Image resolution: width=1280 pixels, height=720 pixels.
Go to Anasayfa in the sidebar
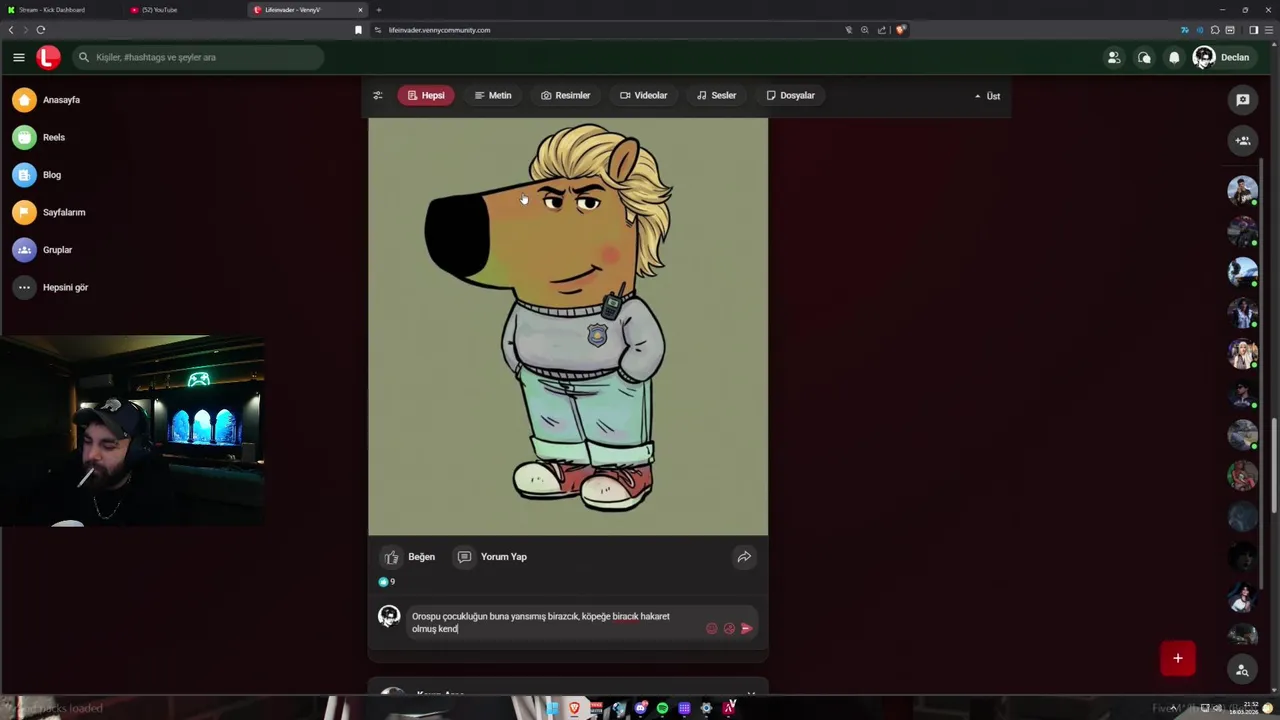coord(47,100)
